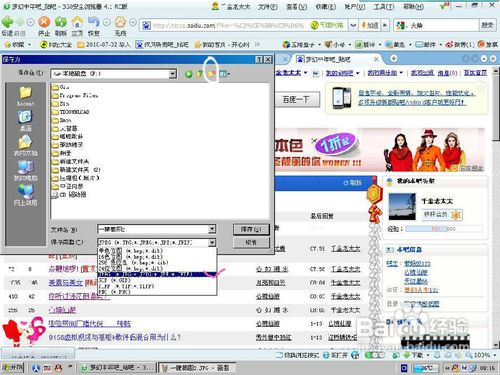The height and width of the screenshot is (375, 500).
Task: Click the green forward arrow button
Action: click(20, 22)
